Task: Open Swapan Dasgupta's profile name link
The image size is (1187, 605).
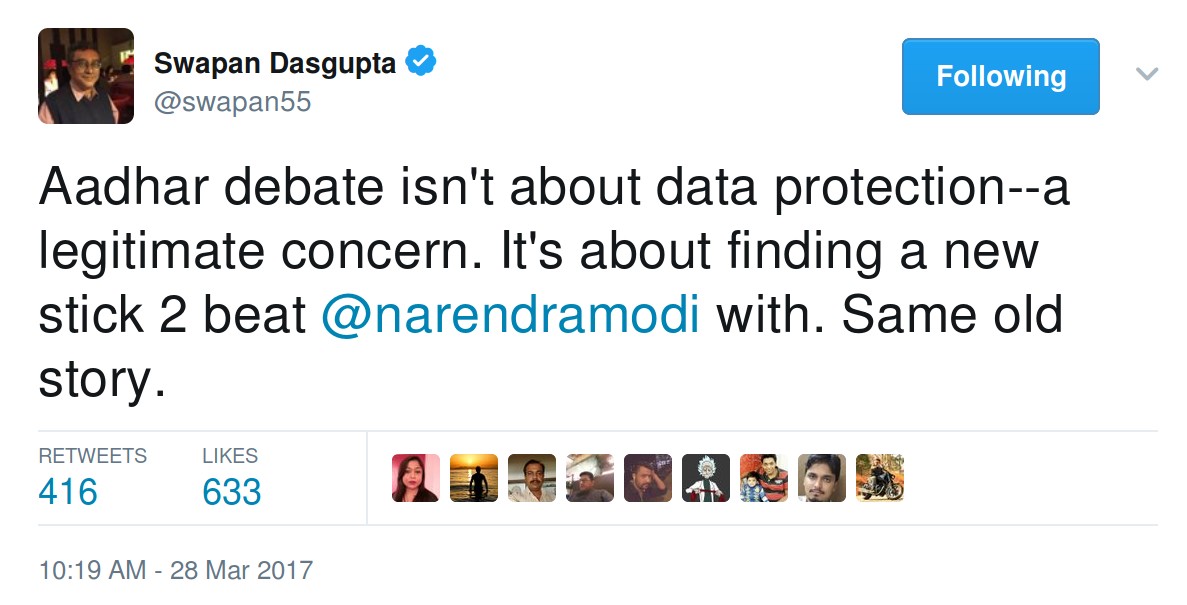Action: [x=276, y=64]
